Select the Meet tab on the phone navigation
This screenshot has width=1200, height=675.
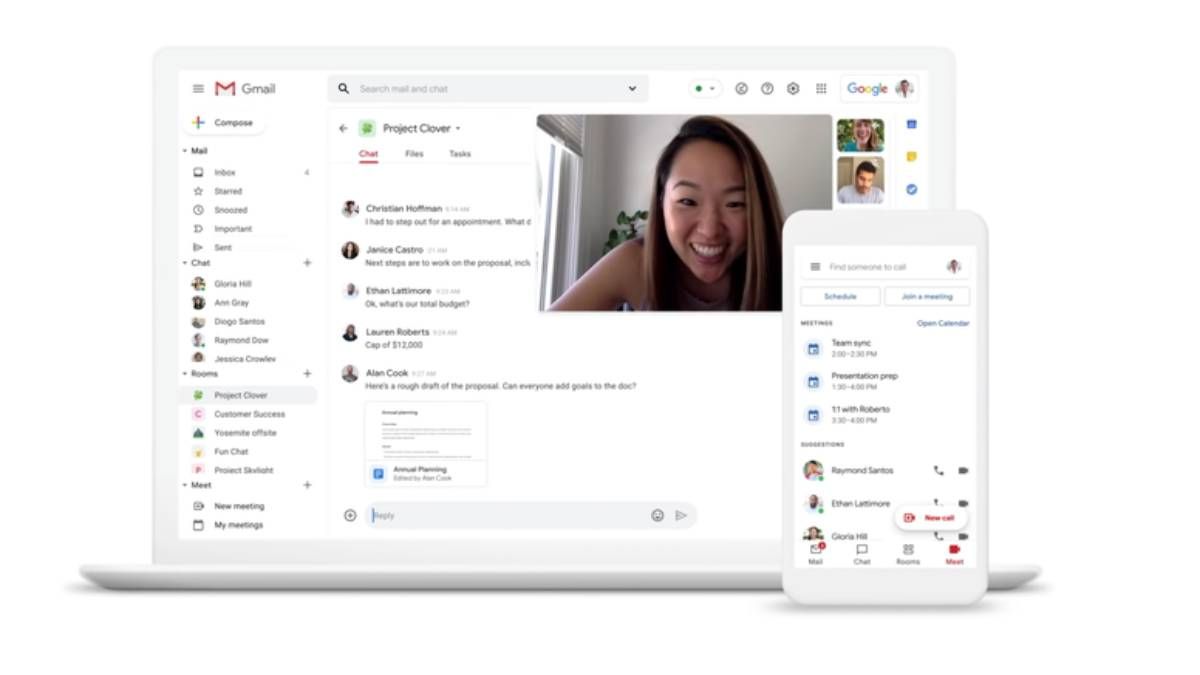coord(953,554)
